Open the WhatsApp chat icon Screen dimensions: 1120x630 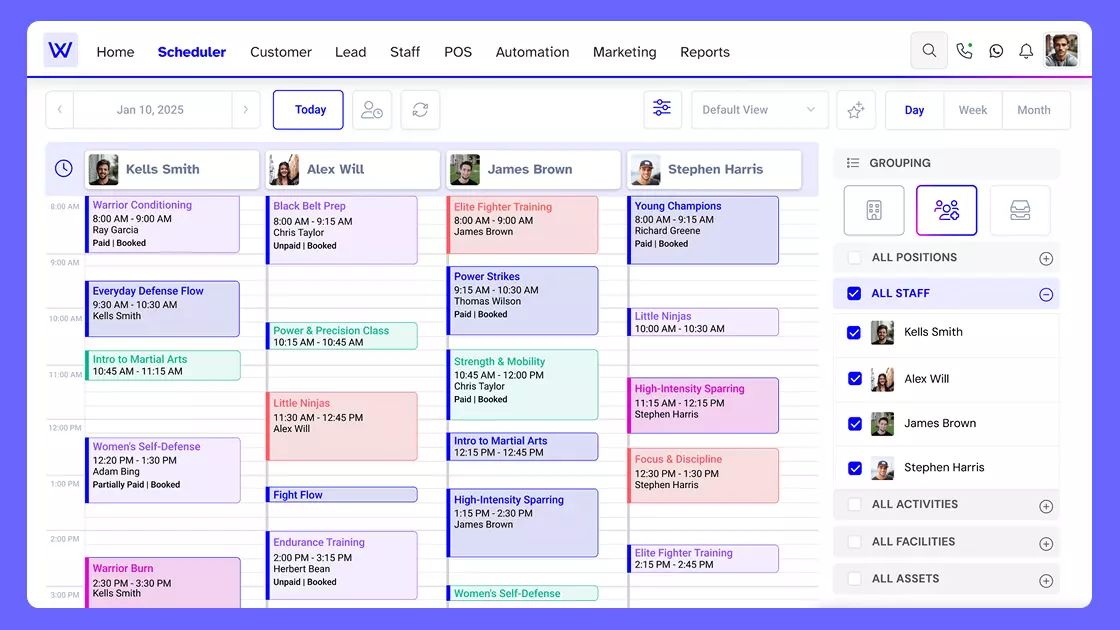coord(996,51)
